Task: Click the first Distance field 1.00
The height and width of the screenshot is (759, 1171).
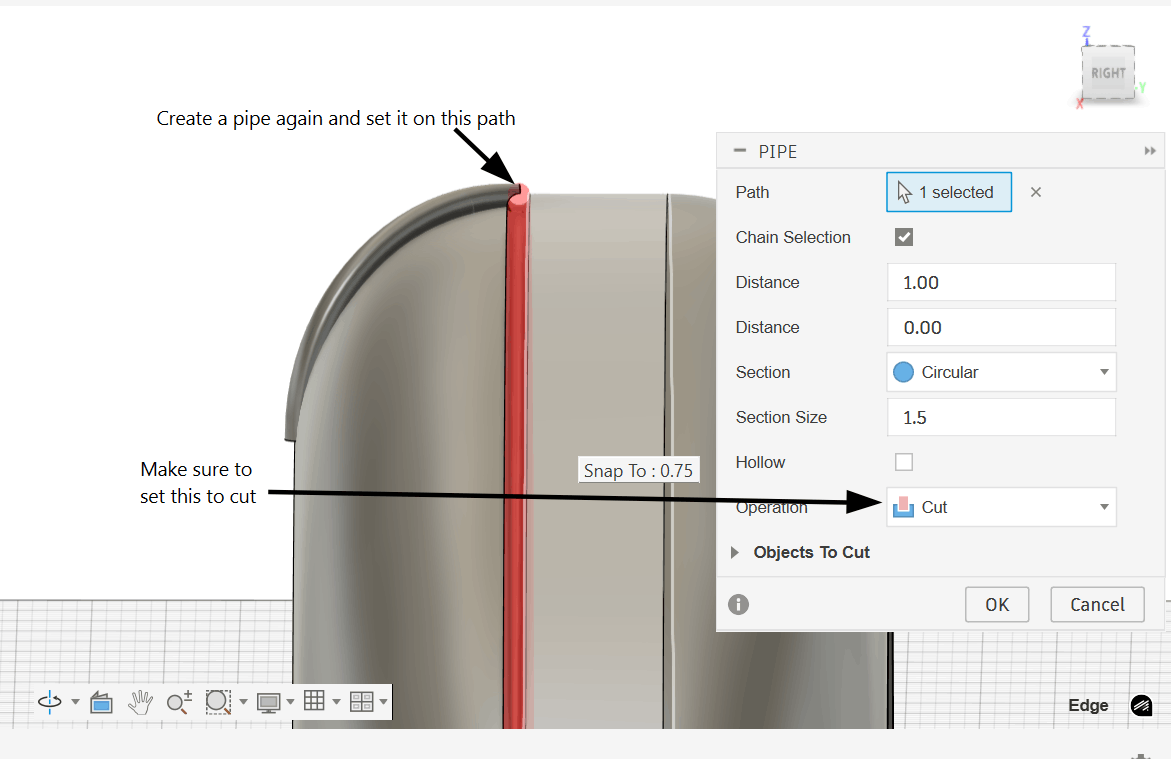Action: click(1001, 282)
